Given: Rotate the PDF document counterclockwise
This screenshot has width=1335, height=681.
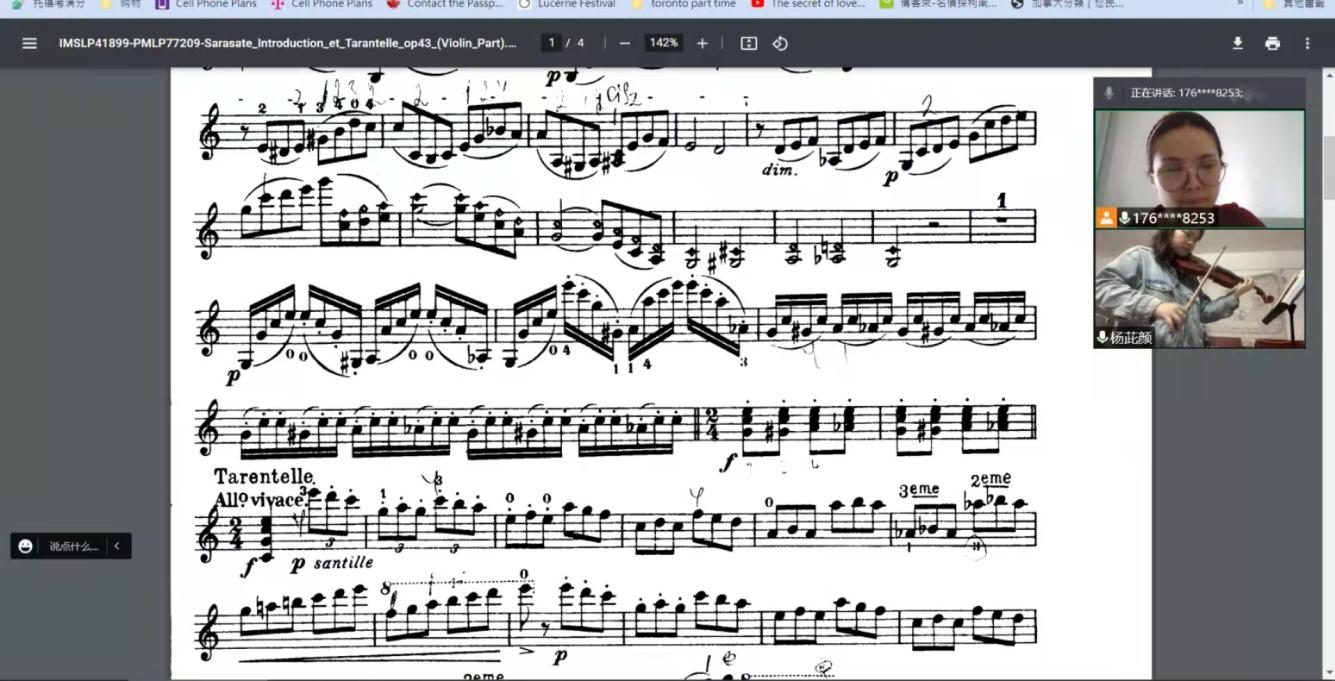Looking at the screenshot, I should [x=781, y=43].
